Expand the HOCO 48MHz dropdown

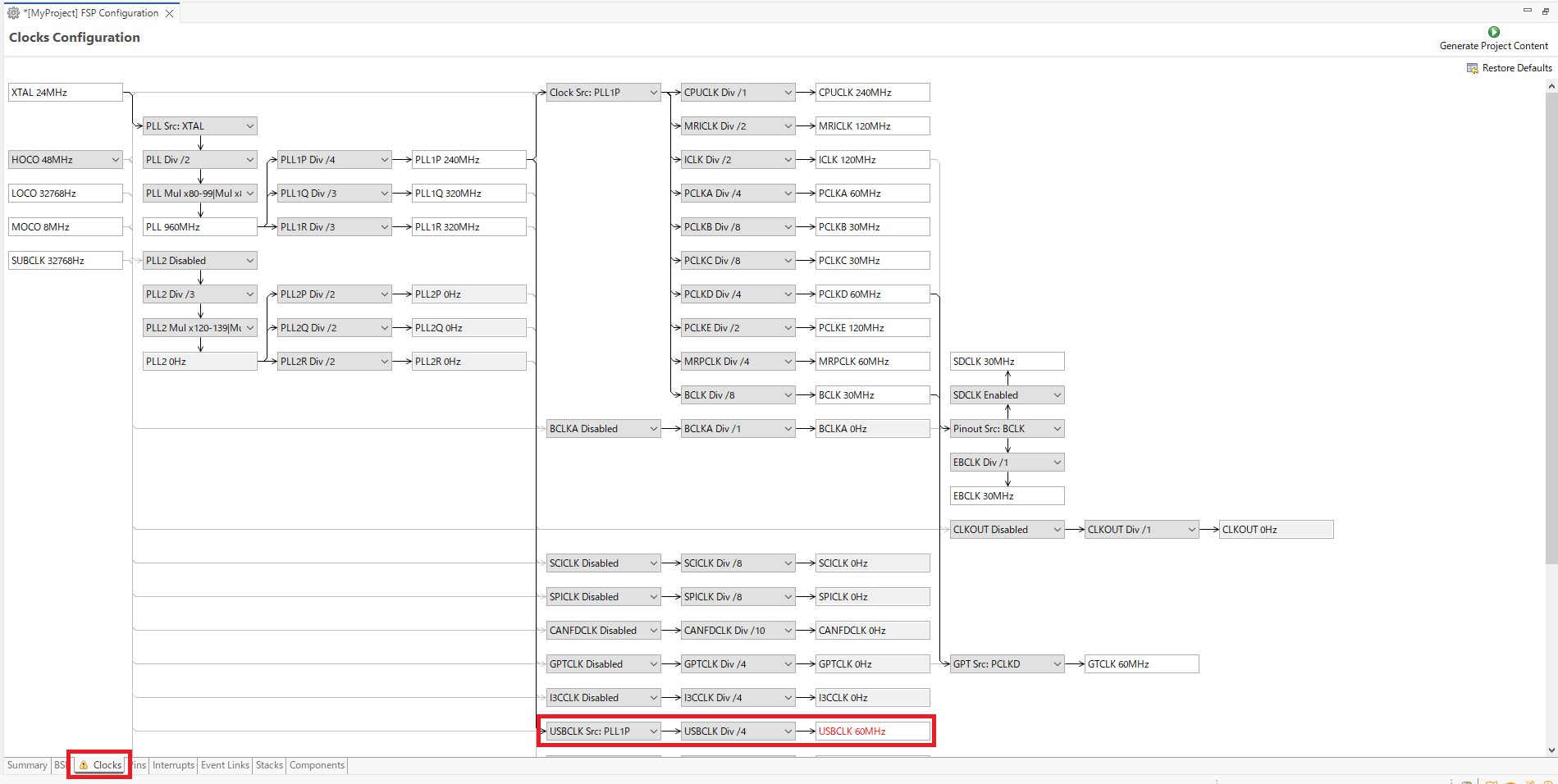tap(66, 160)
